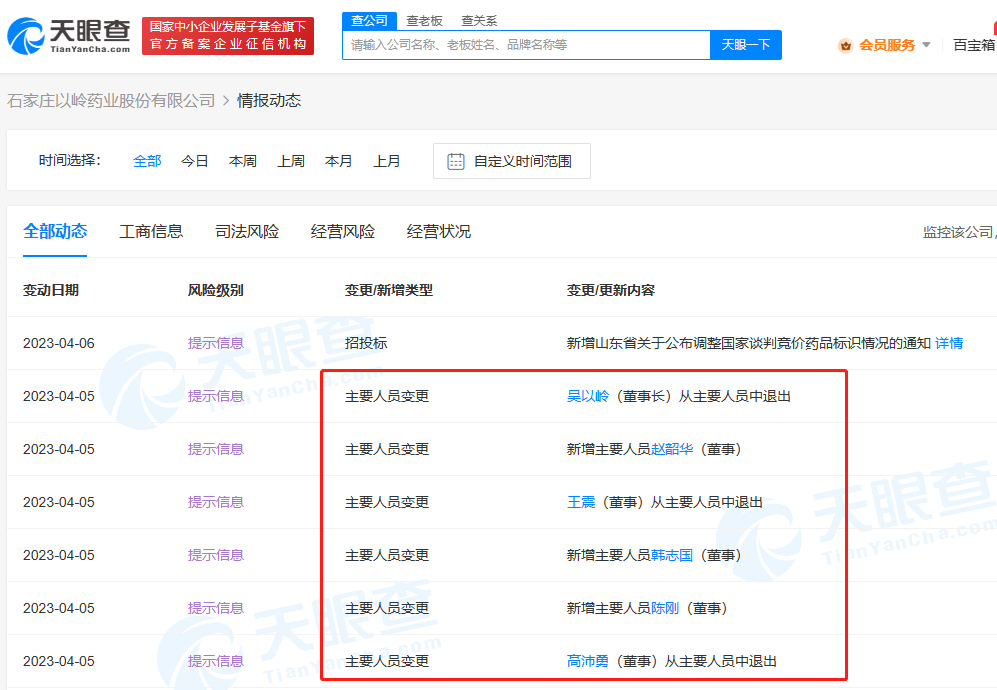Select 主要人员变更 in the 陈刚 row
Viewport: 997px width, 690px height.
387,608
